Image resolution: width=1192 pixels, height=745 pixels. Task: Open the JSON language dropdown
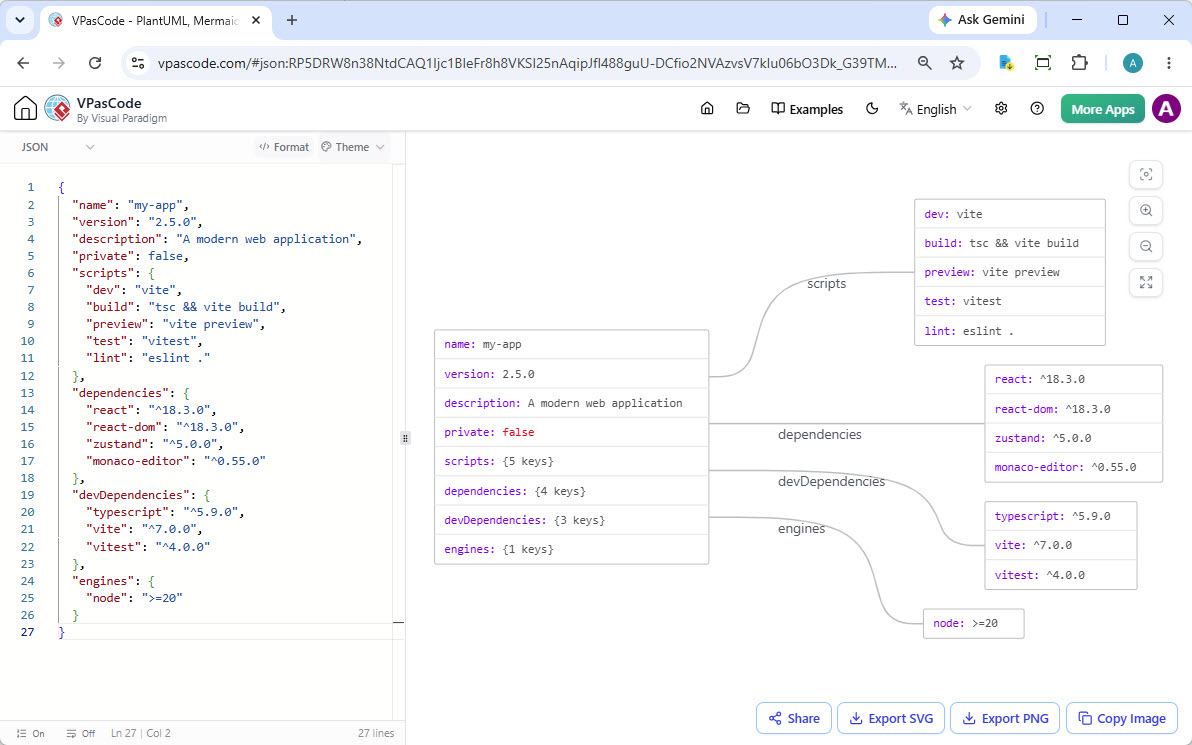click(x=58, y=147)
